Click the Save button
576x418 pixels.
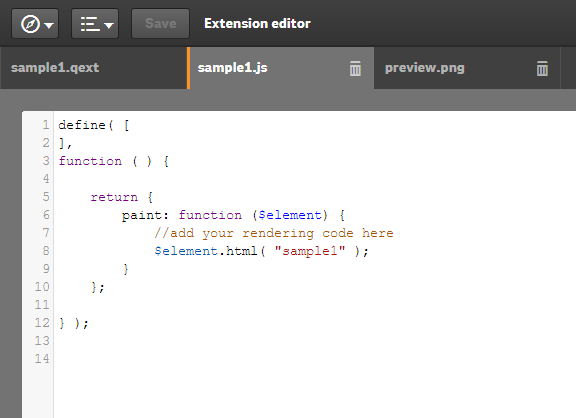click(x=161, y=24)
